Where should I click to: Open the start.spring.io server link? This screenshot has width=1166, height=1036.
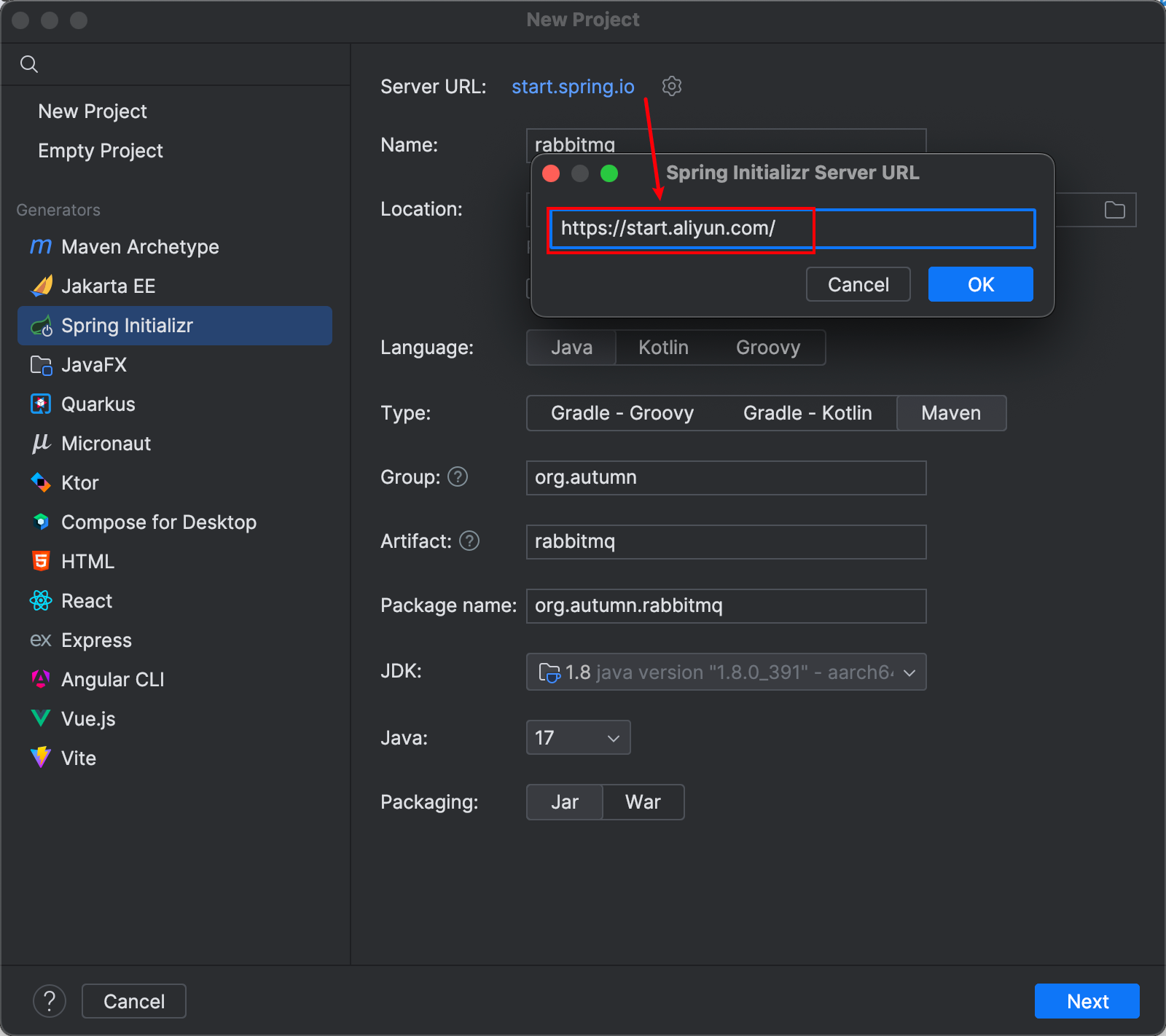573,86
